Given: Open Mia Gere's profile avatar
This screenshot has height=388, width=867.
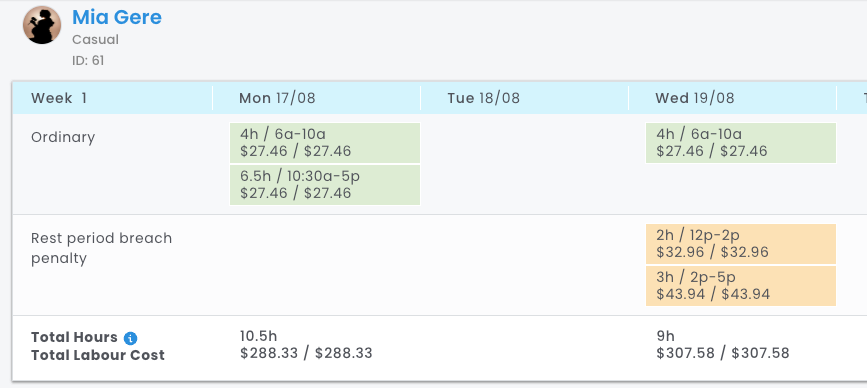Looking at the screenshot, I should tap(42, 25).
